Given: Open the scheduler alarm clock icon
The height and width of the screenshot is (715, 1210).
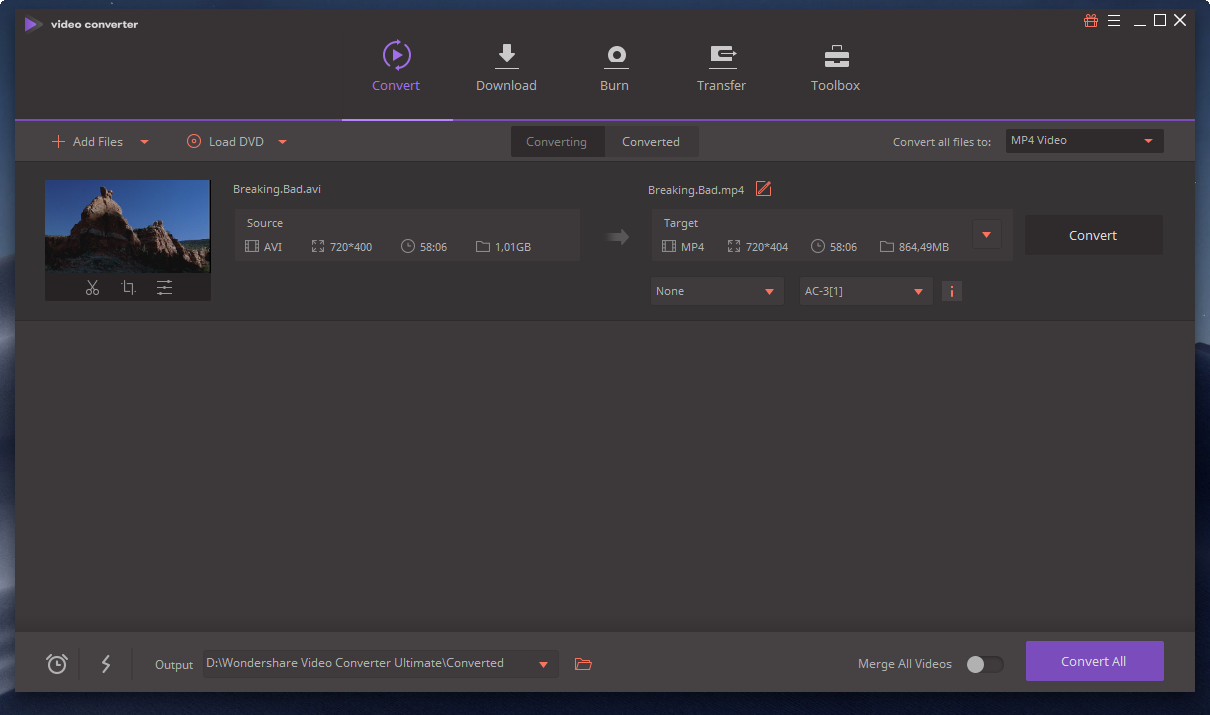Looking at the screenshot, I should pos(57,663).
